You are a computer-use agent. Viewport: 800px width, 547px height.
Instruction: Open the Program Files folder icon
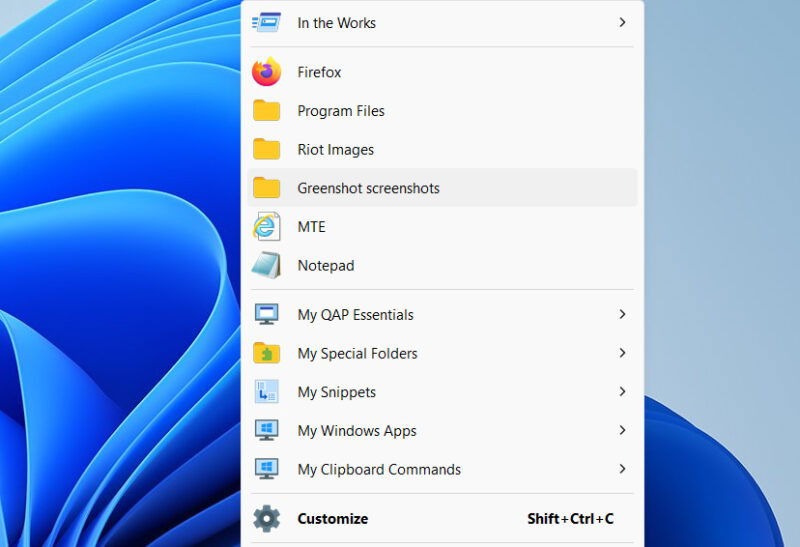(266, 111)
